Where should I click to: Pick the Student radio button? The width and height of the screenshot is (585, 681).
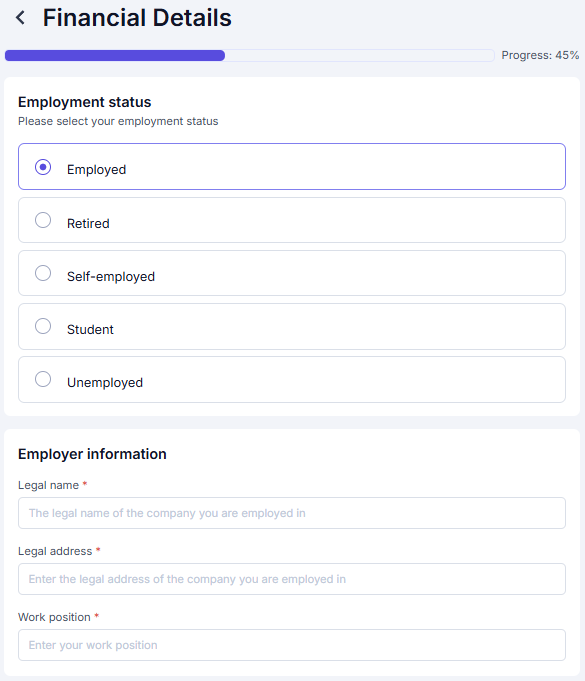tap(43, 326)
